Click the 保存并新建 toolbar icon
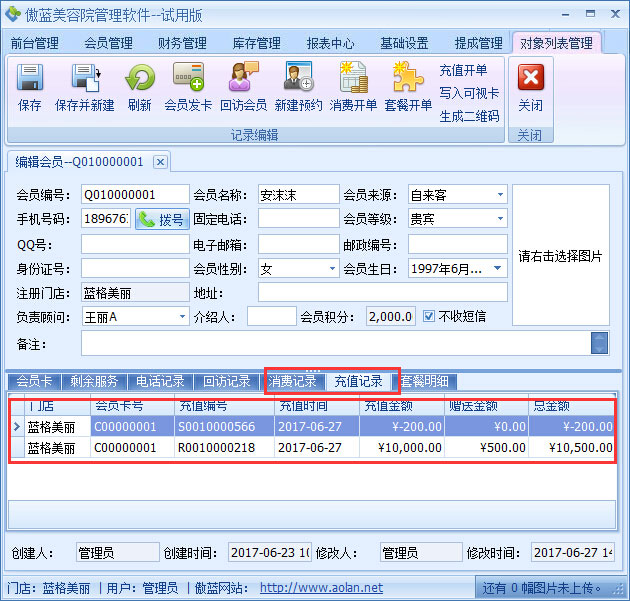Screen dimensions: 630x601 [x=84, y=79]
